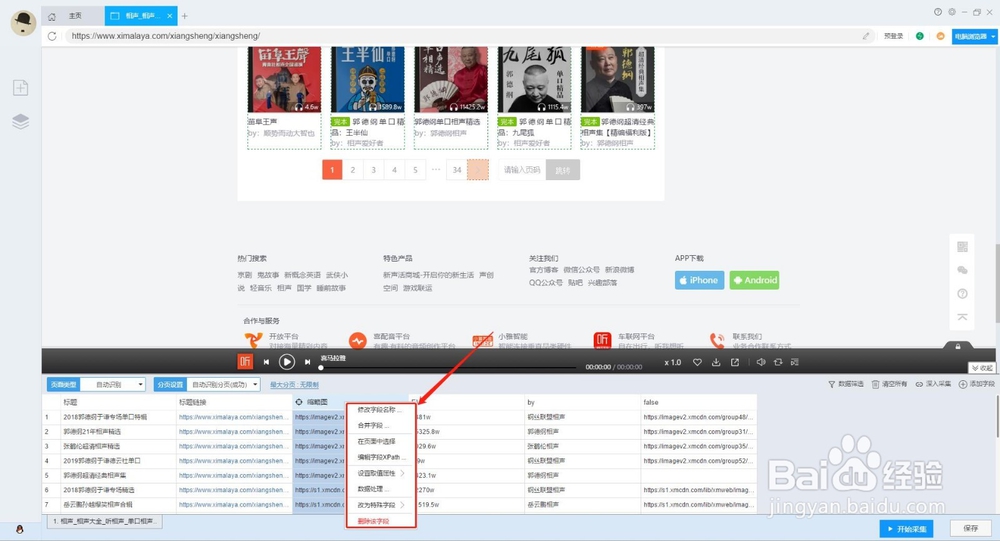Screen dimensions: 1000x541
Task: Choose 编辑字段XPath from context menu
Action: [x=381, y=457]
